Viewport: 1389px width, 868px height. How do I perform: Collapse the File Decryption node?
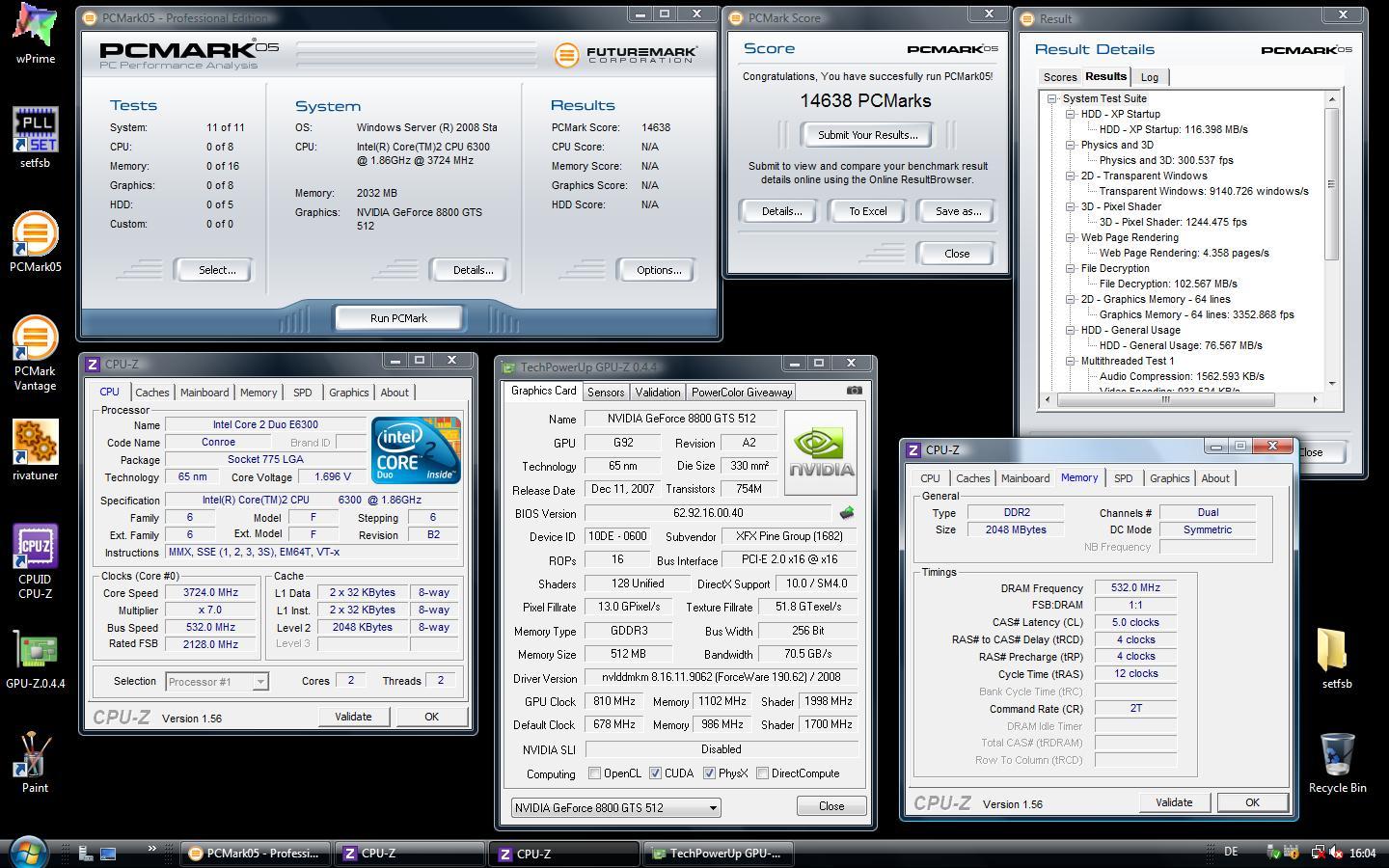(1071, 268)
